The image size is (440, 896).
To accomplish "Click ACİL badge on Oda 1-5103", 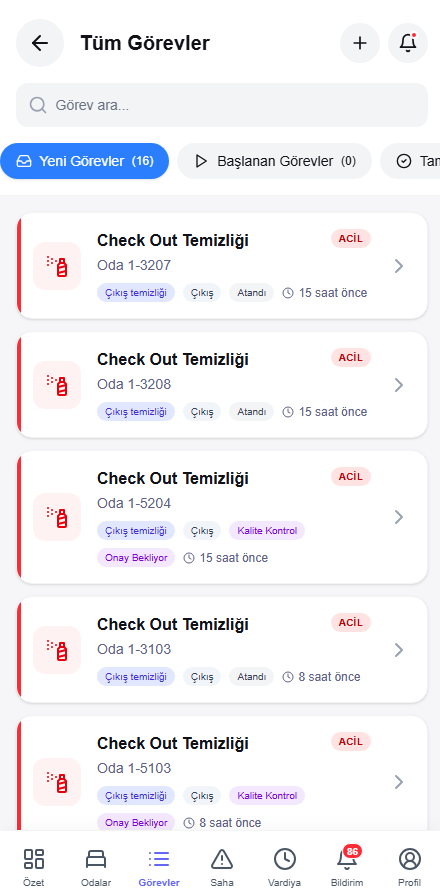I will coord(351,741).
